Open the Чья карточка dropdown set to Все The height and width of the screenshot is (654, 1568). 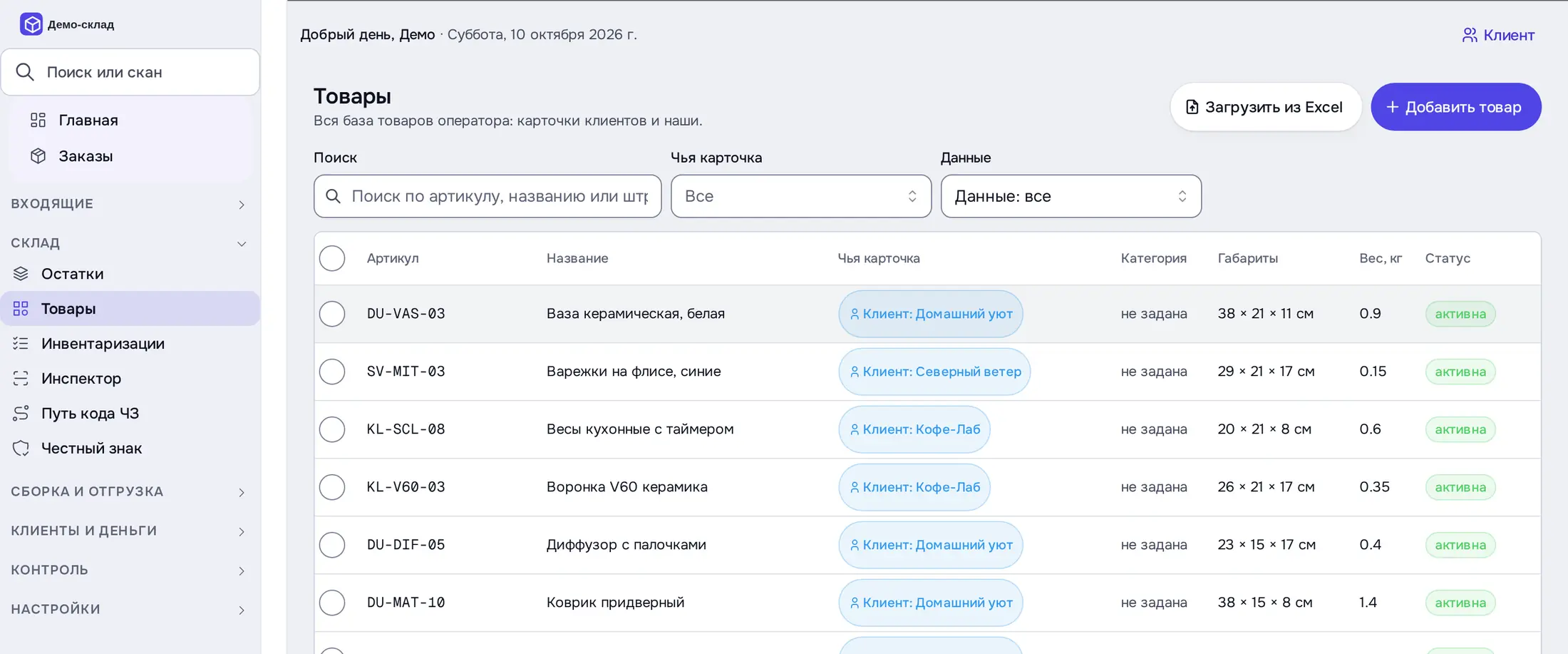801,196
